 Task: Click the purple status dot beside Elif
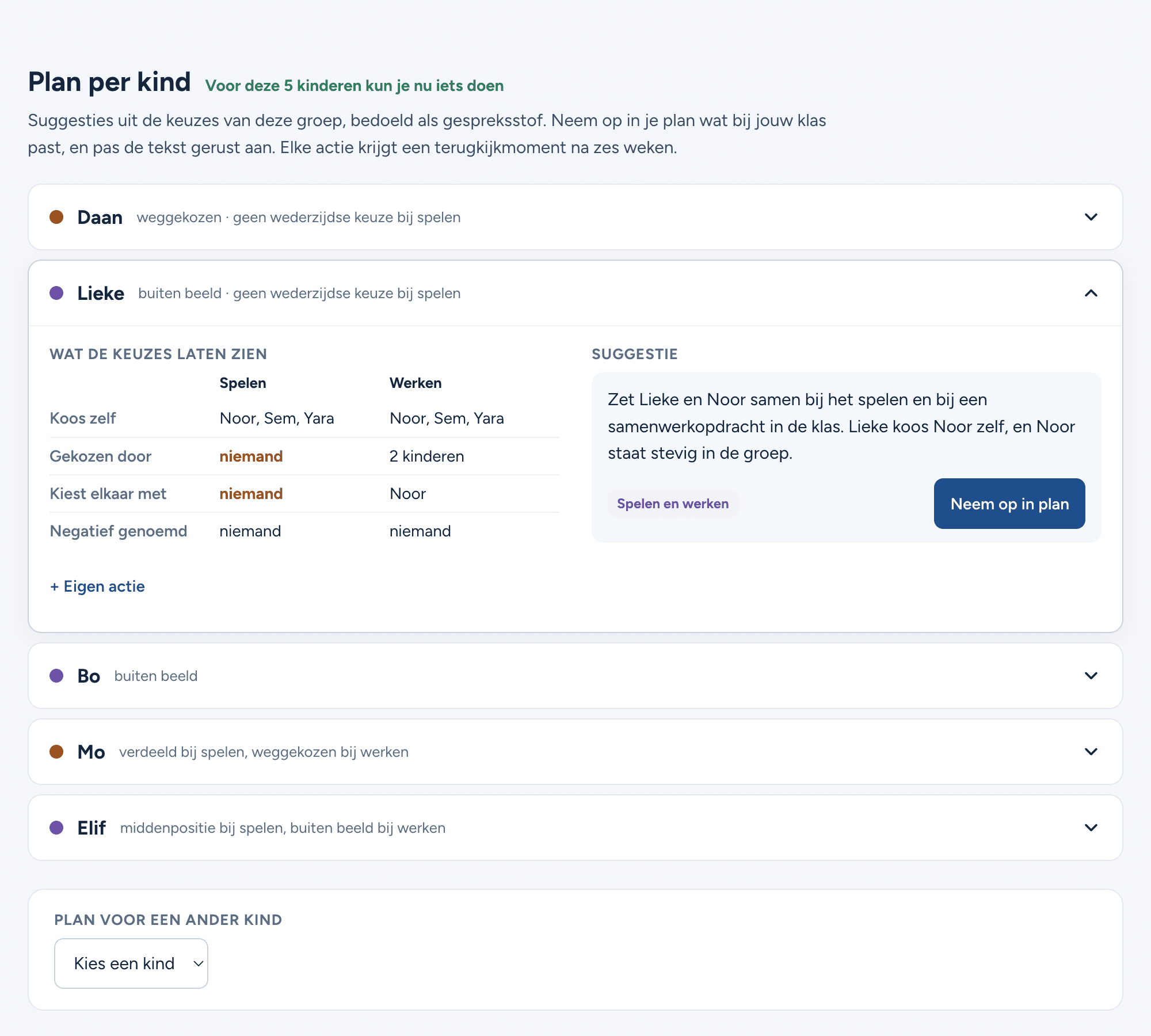pos(56,827)
